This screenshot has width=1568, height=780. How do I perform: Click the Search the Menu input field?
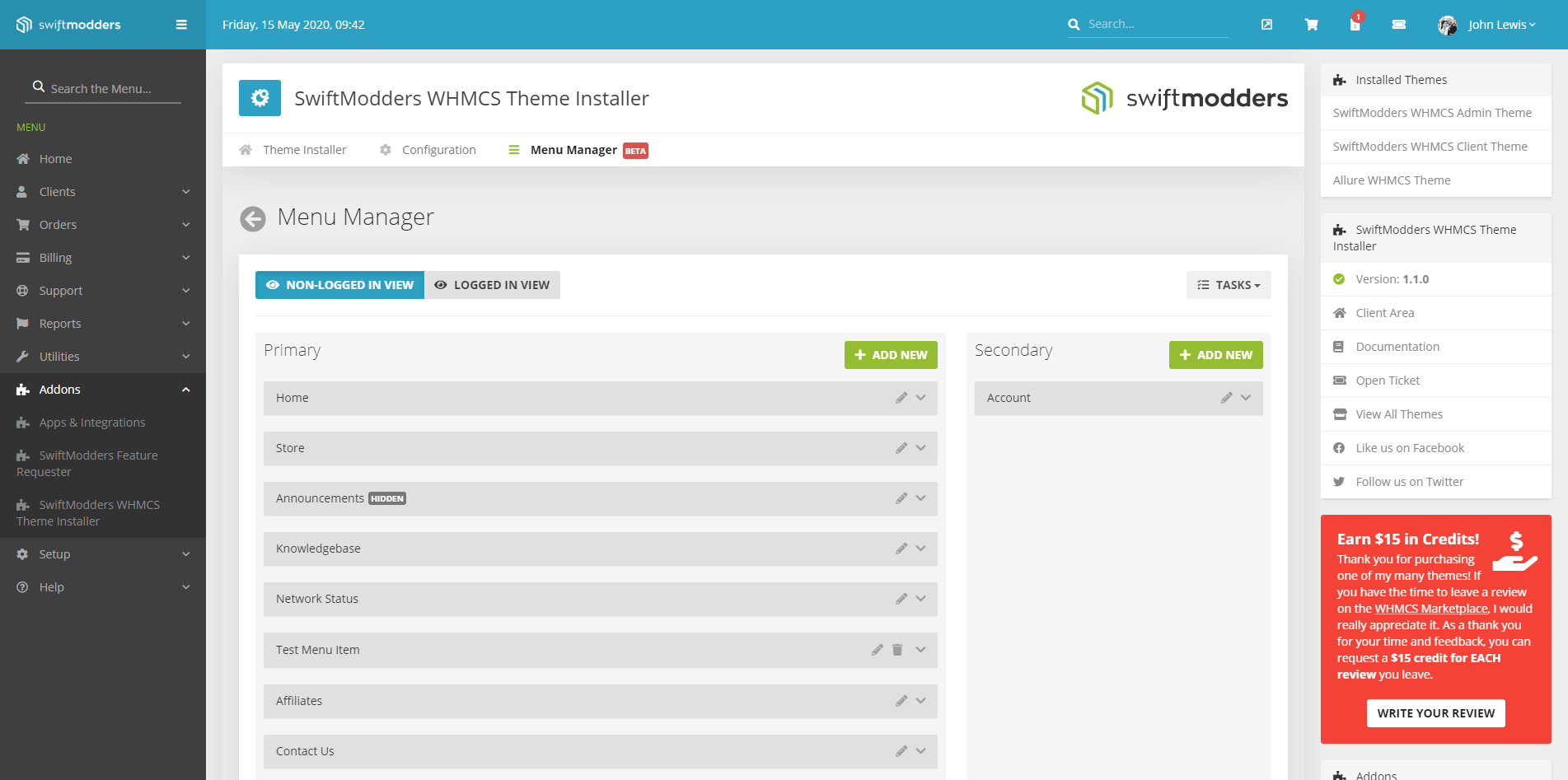coord(102,87)
